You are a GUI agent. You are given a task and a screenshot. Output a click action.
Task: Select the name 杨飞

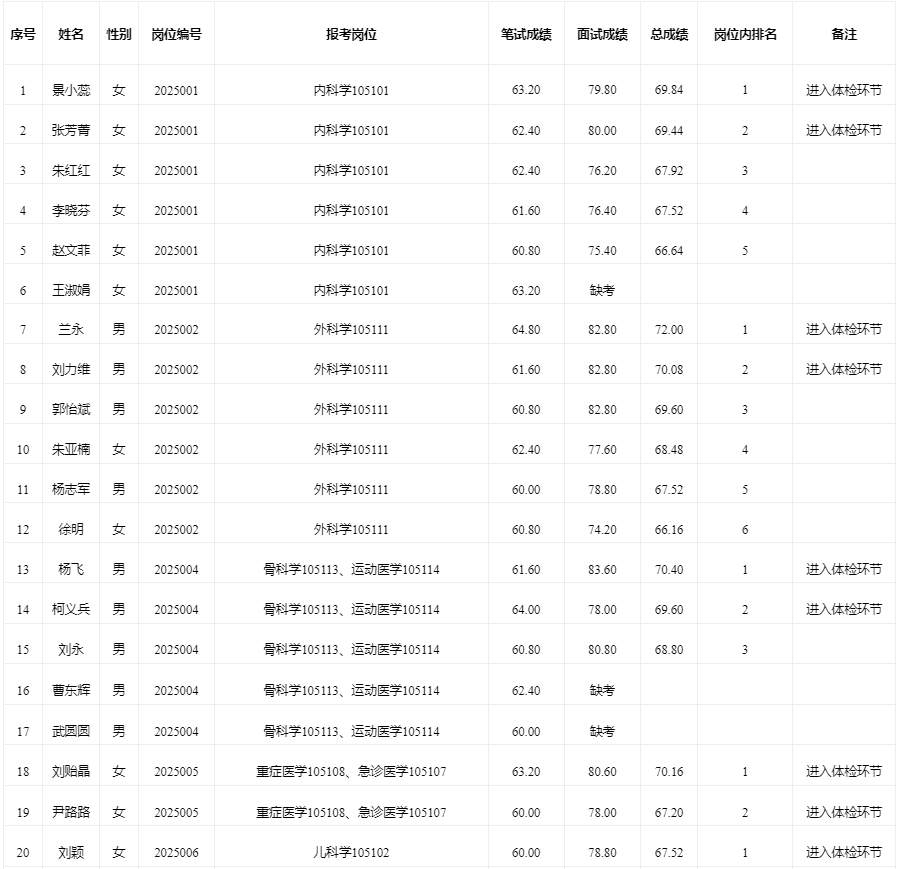71,569
